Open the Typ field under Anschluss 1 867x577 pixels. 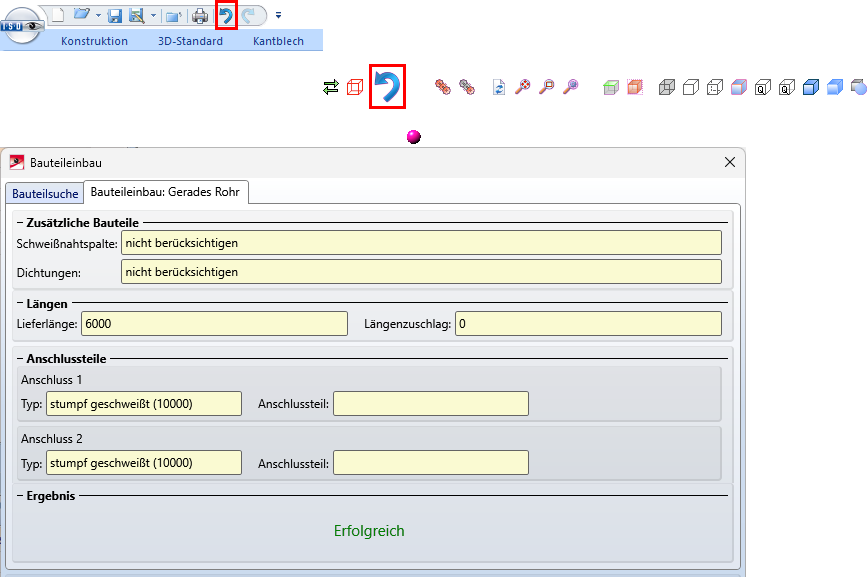pyautogui.click(x=144, y=403)
